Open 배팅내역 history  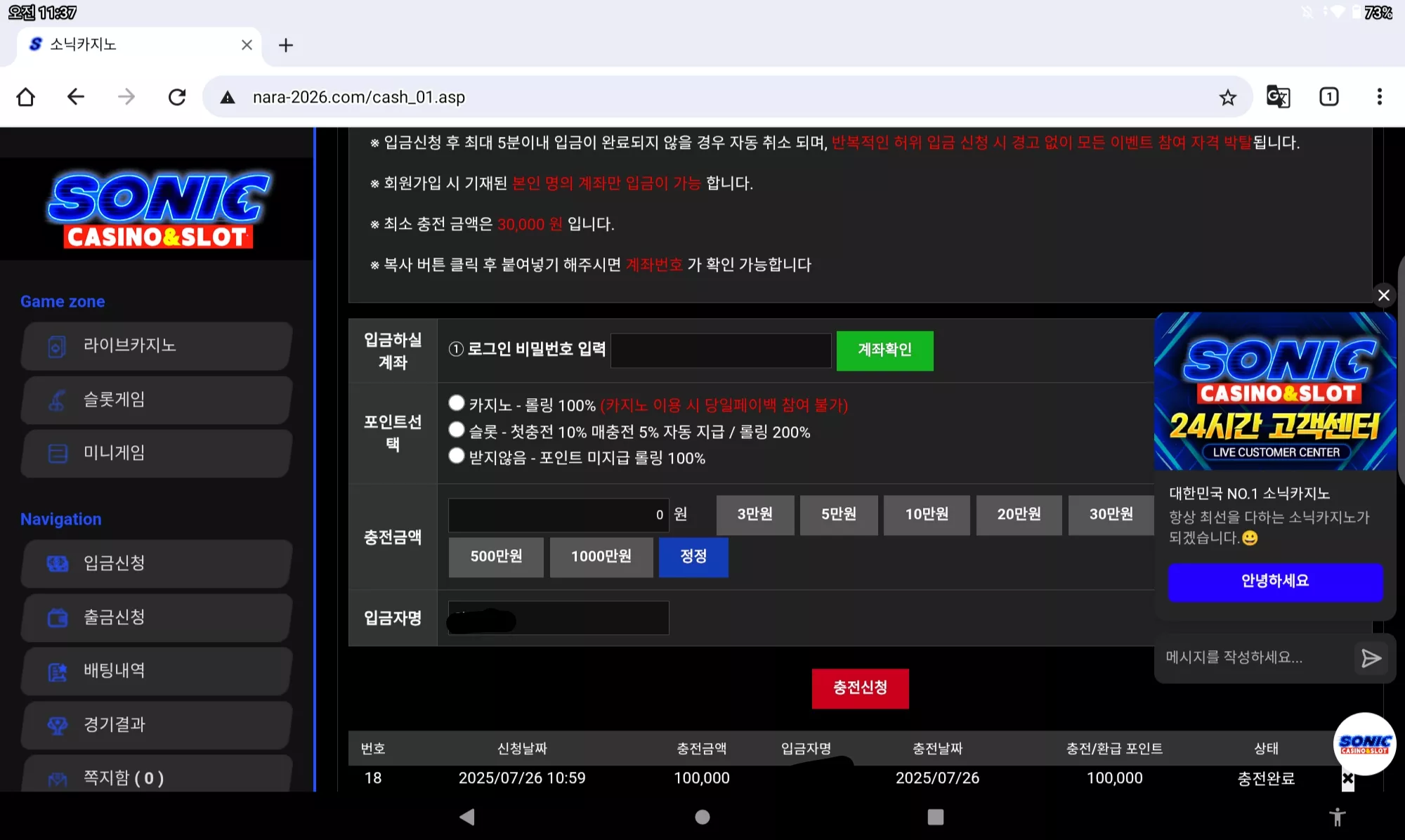(157, 671)
